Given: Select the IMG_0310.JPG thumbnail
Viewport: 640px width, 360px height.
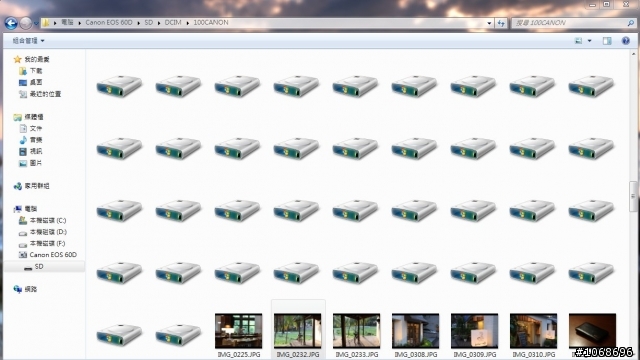Looking at the screenshot, I should [x=533, y=331].
